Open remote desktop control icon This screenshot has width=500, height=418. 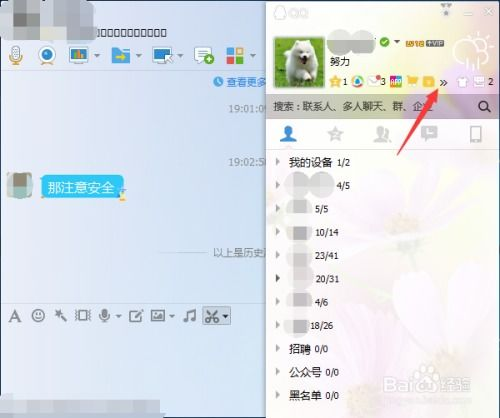point(163,55)
